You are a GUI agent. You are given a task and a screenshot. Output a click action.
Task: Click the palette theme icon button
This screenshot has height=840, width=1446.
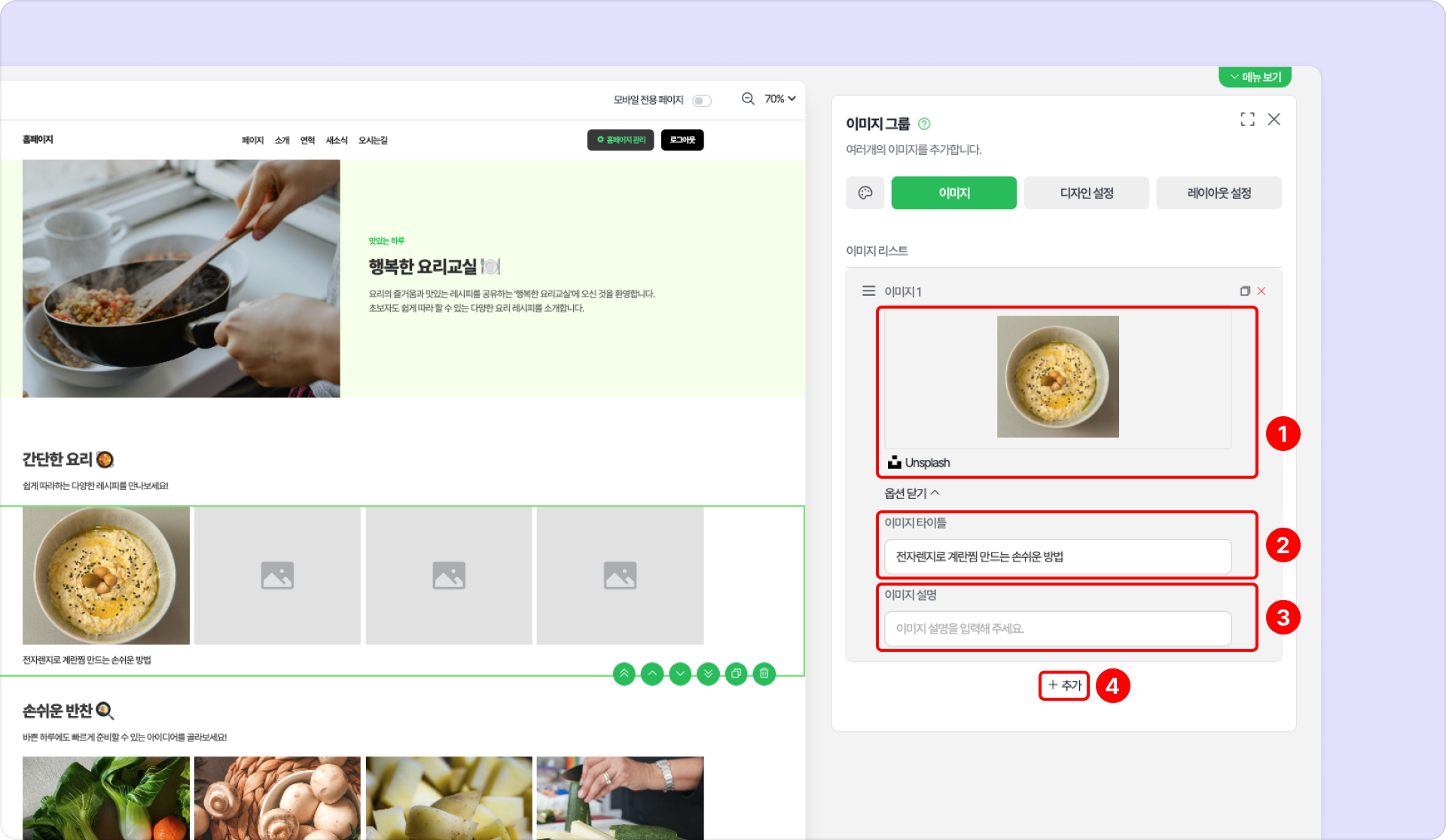(865, 193)
